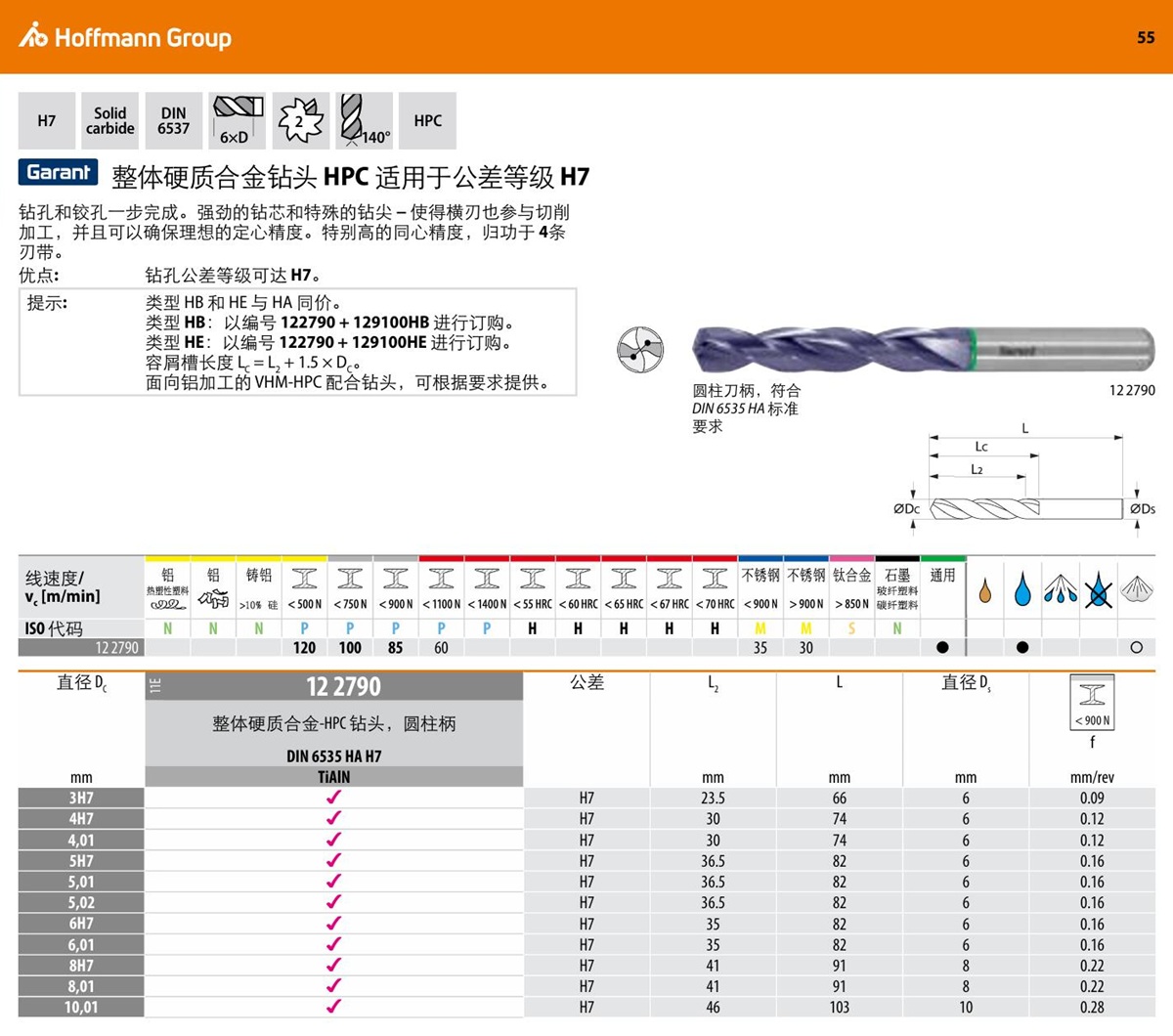Click the steel beam icon above <70 HRC
This screenshot has height=1036, width=1173.
pos(715,578)
